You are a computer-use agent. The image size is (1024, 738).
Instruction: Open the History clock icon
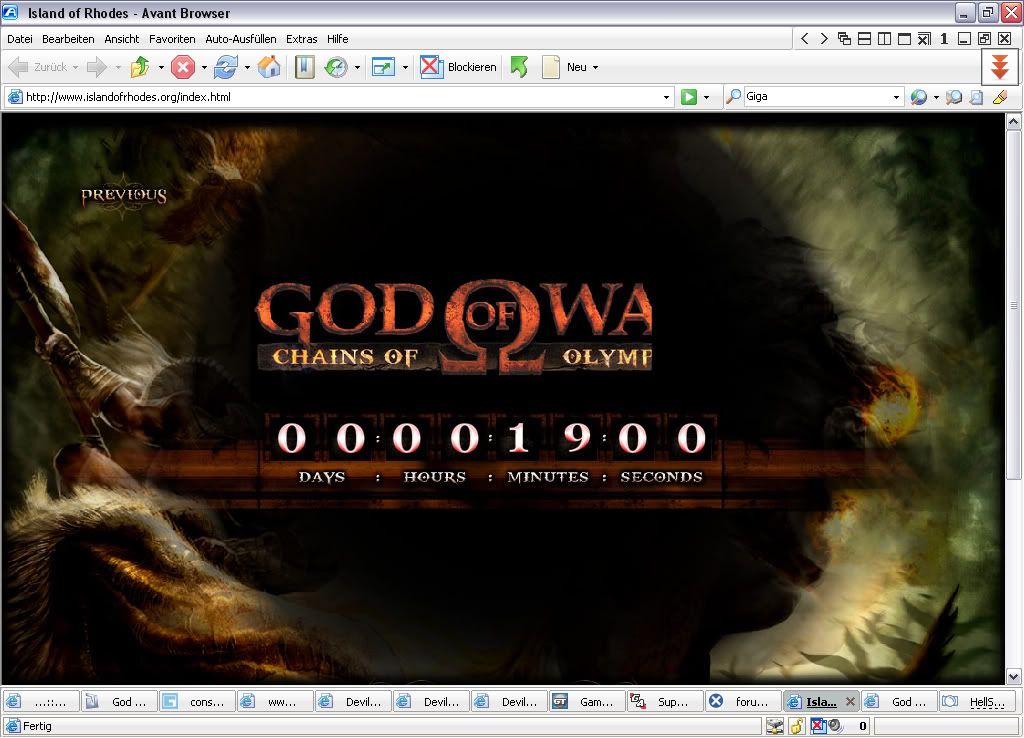pyautogui.click(x=336, y=67)
